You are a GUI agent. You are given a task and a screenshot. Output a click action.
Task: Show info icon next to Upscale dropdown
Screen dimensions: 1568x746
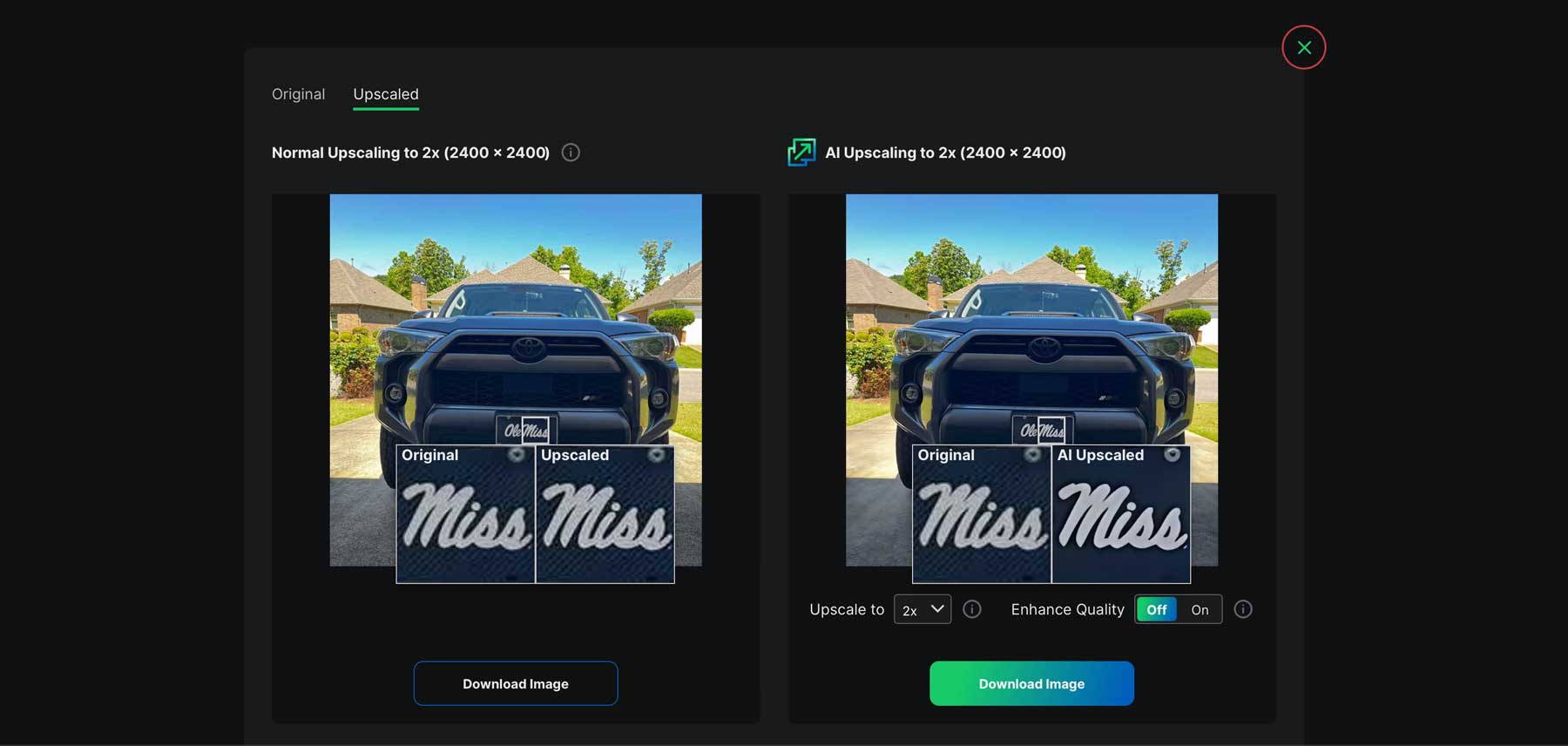click(972, 609)
